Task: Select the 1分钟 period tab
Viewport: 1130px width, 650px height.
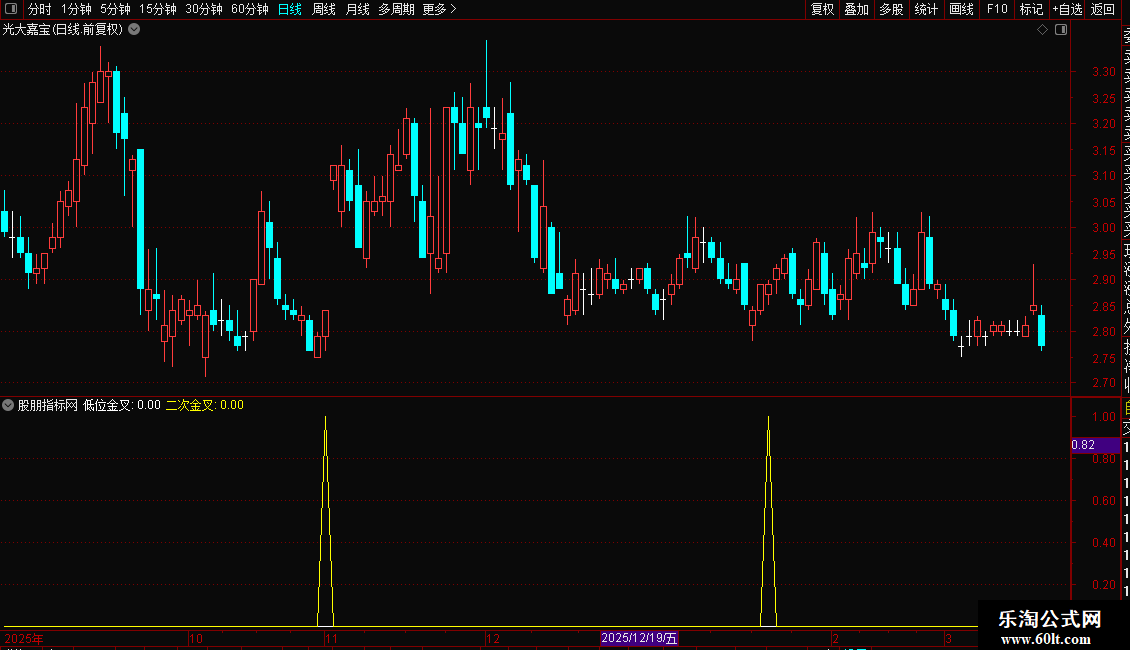Action: tap(76, 9)
